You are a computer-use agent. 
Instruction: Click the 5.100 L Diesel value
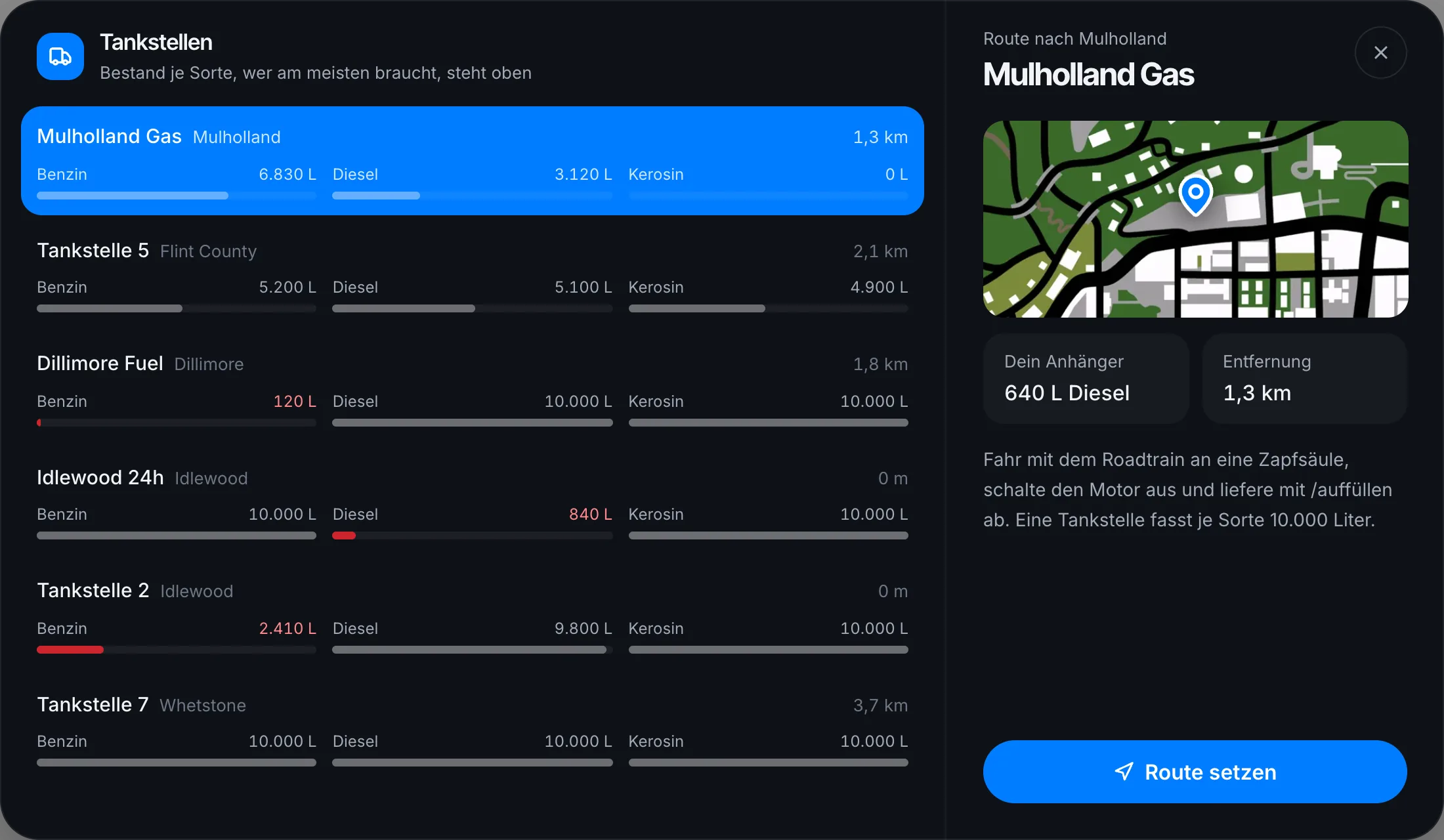click(584, 287)
